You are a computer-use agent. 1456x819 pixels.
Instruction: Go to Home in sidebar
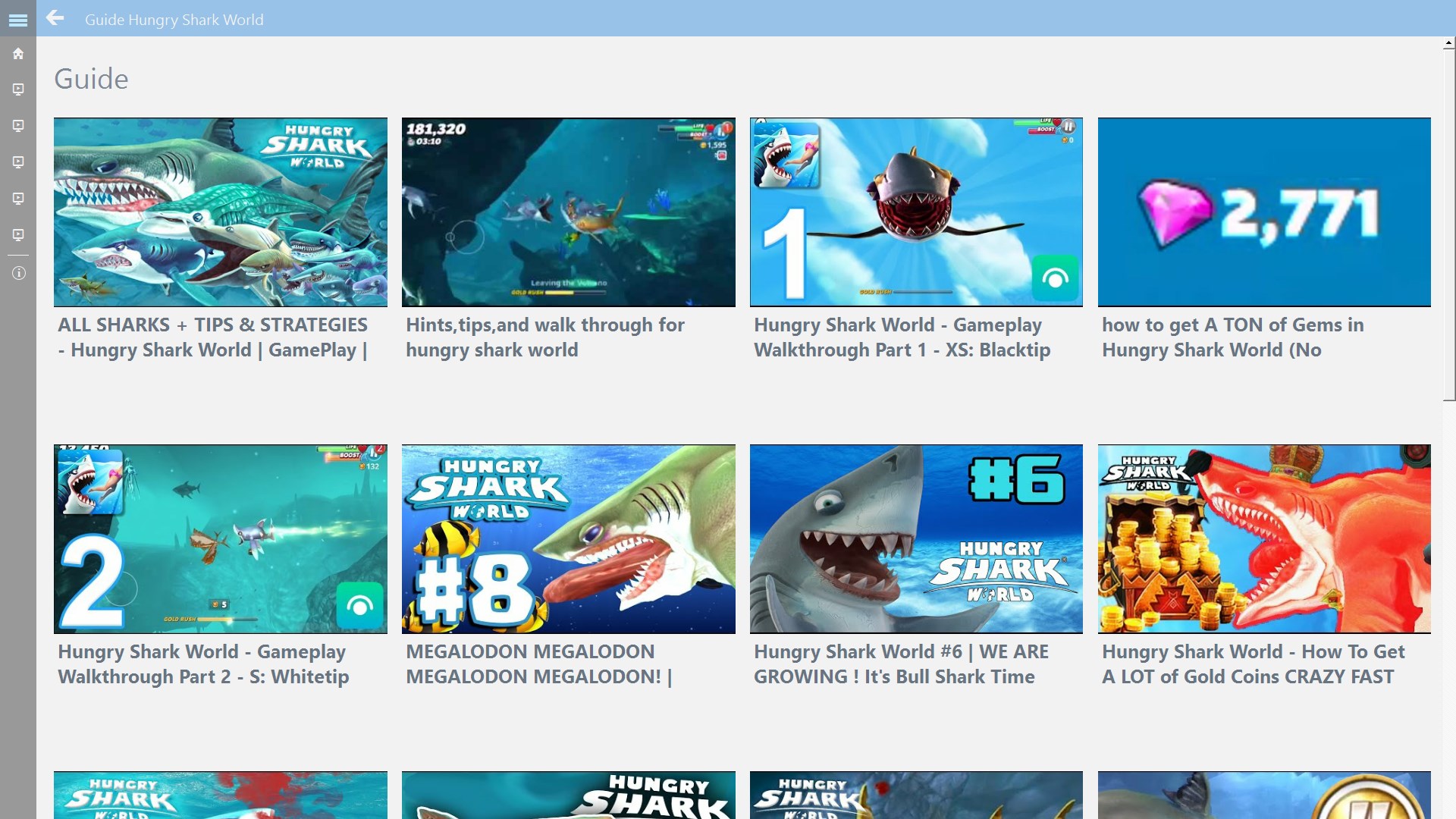click(18, 54)
